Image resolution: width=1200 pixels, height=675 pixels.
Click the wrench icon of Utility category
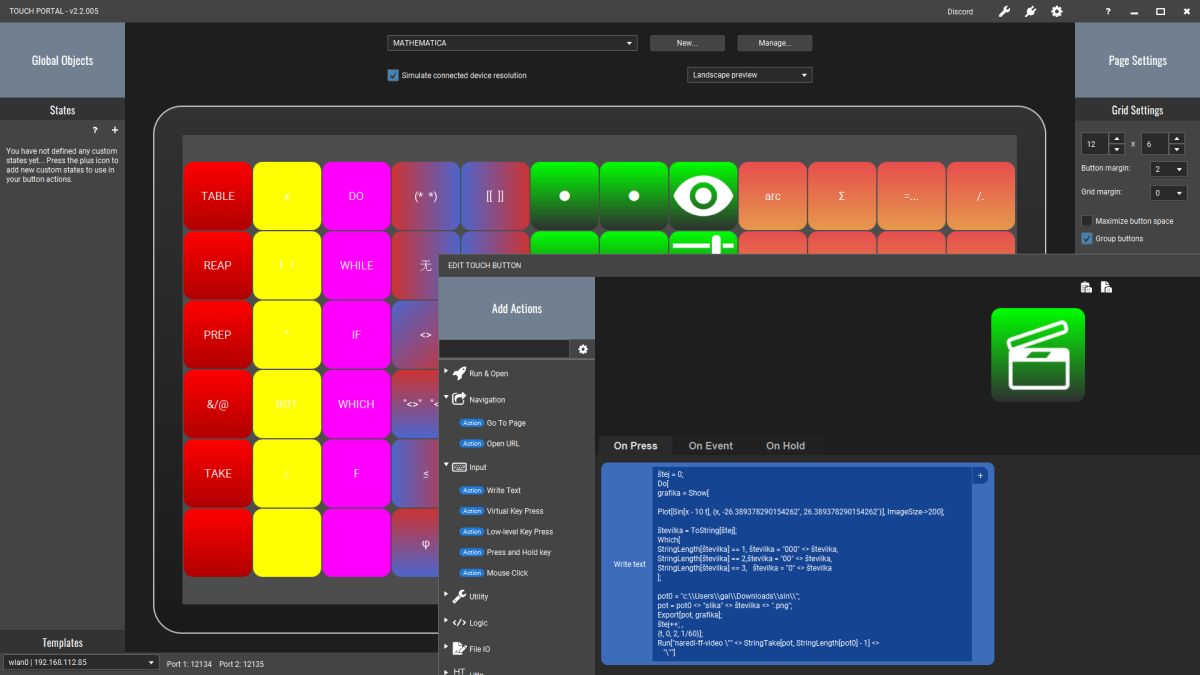[459, 596]
